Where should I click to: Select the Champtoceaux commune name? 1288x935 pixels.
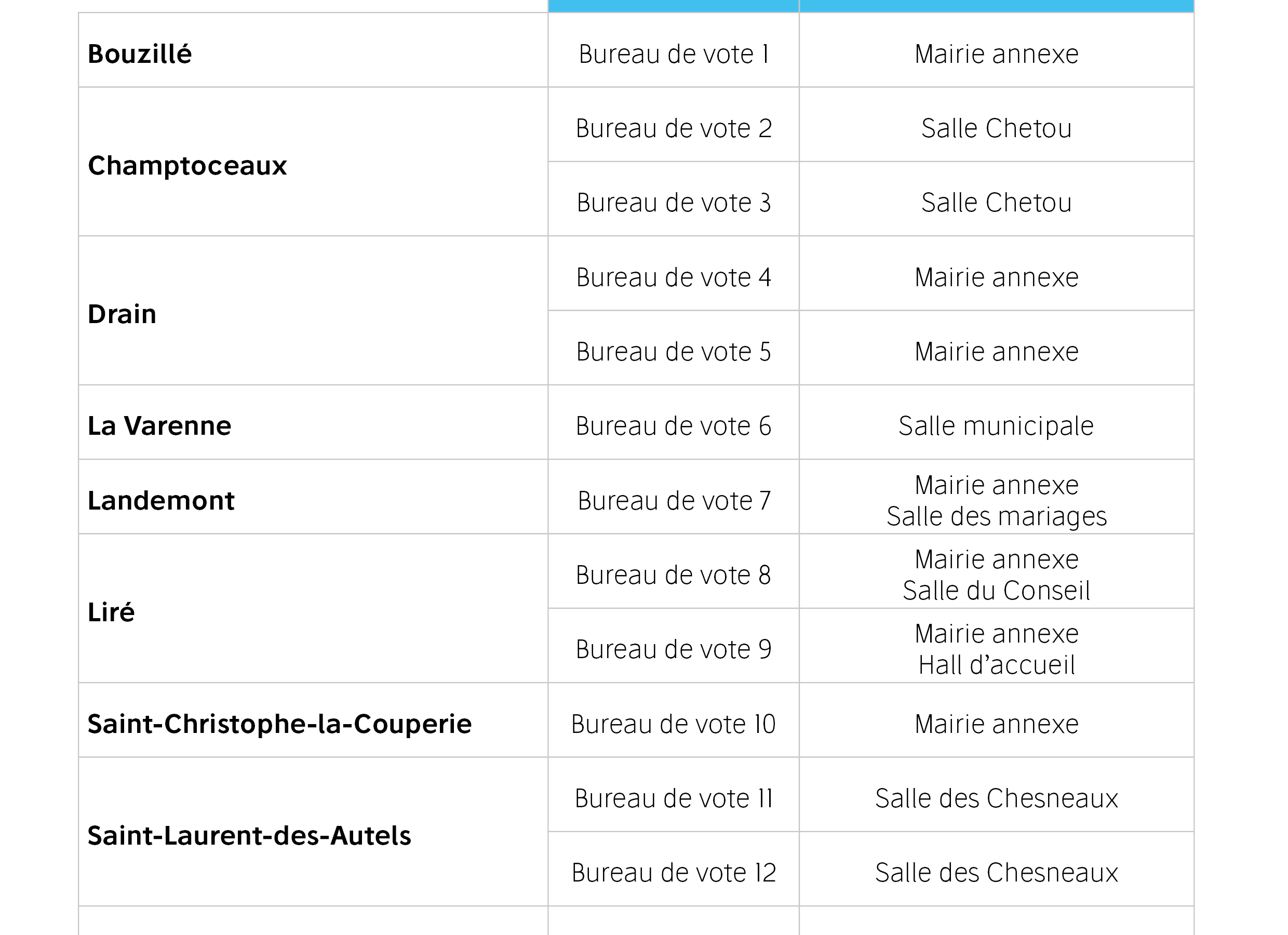point(187,166)
